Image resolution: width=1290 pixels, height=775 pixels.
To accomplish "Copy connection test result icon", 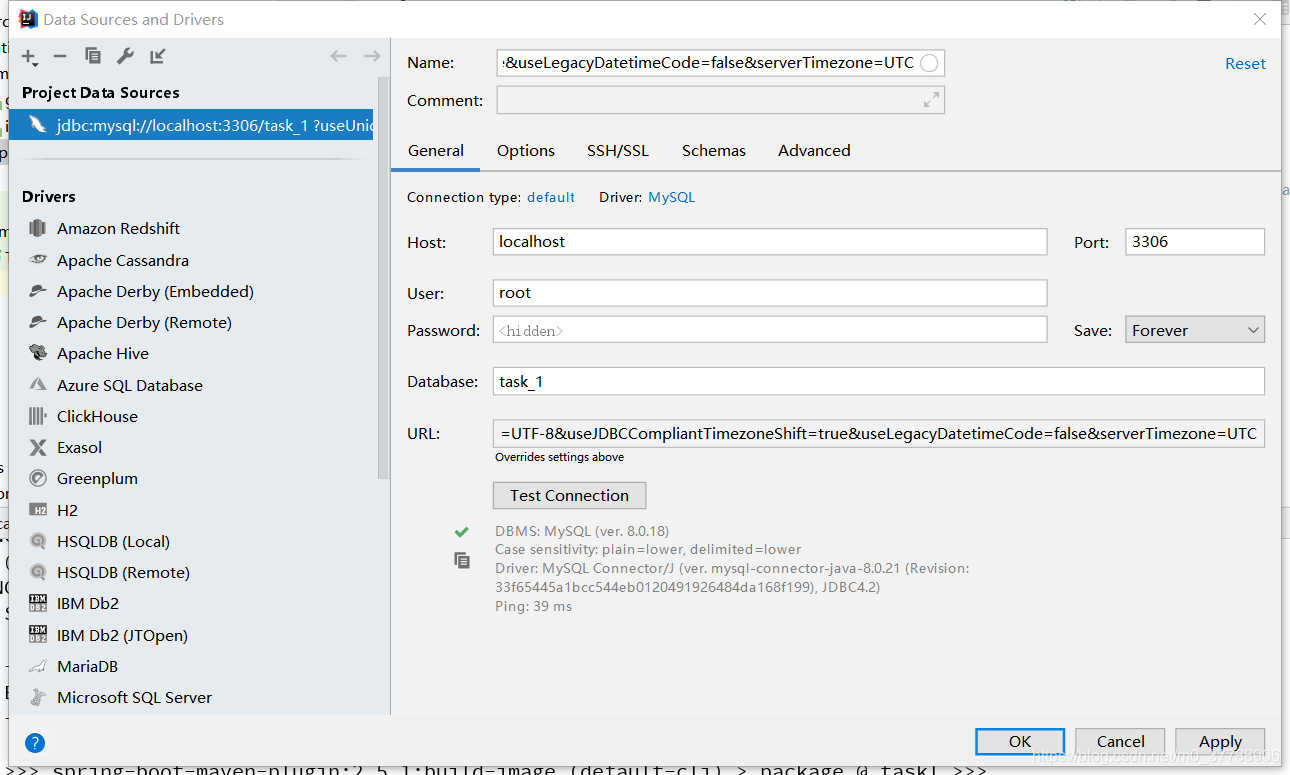I will point(461,560).
